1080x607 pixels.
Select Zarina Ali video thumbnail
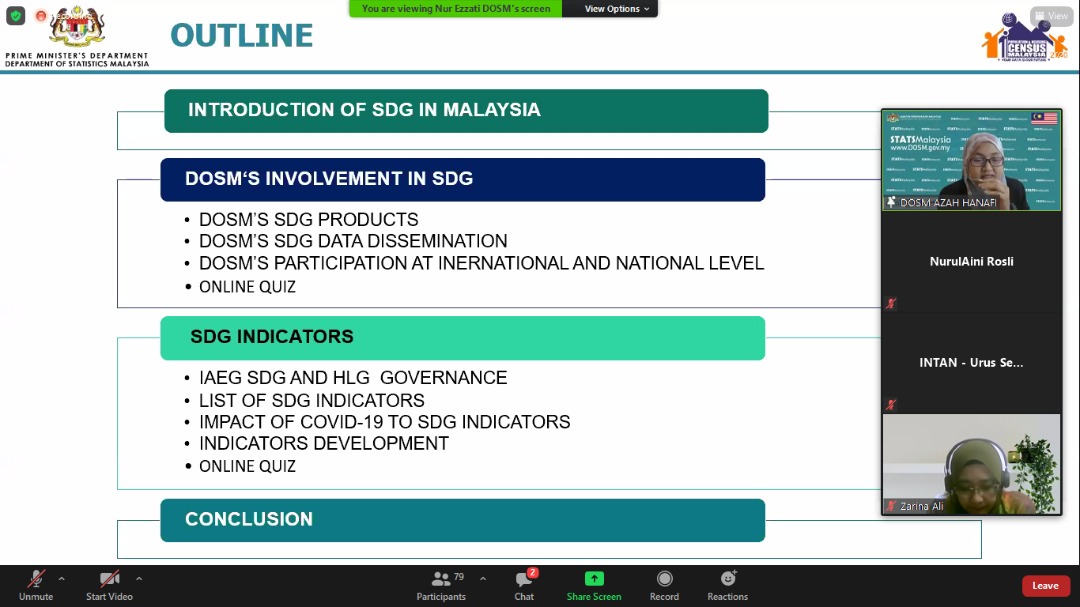971,465
